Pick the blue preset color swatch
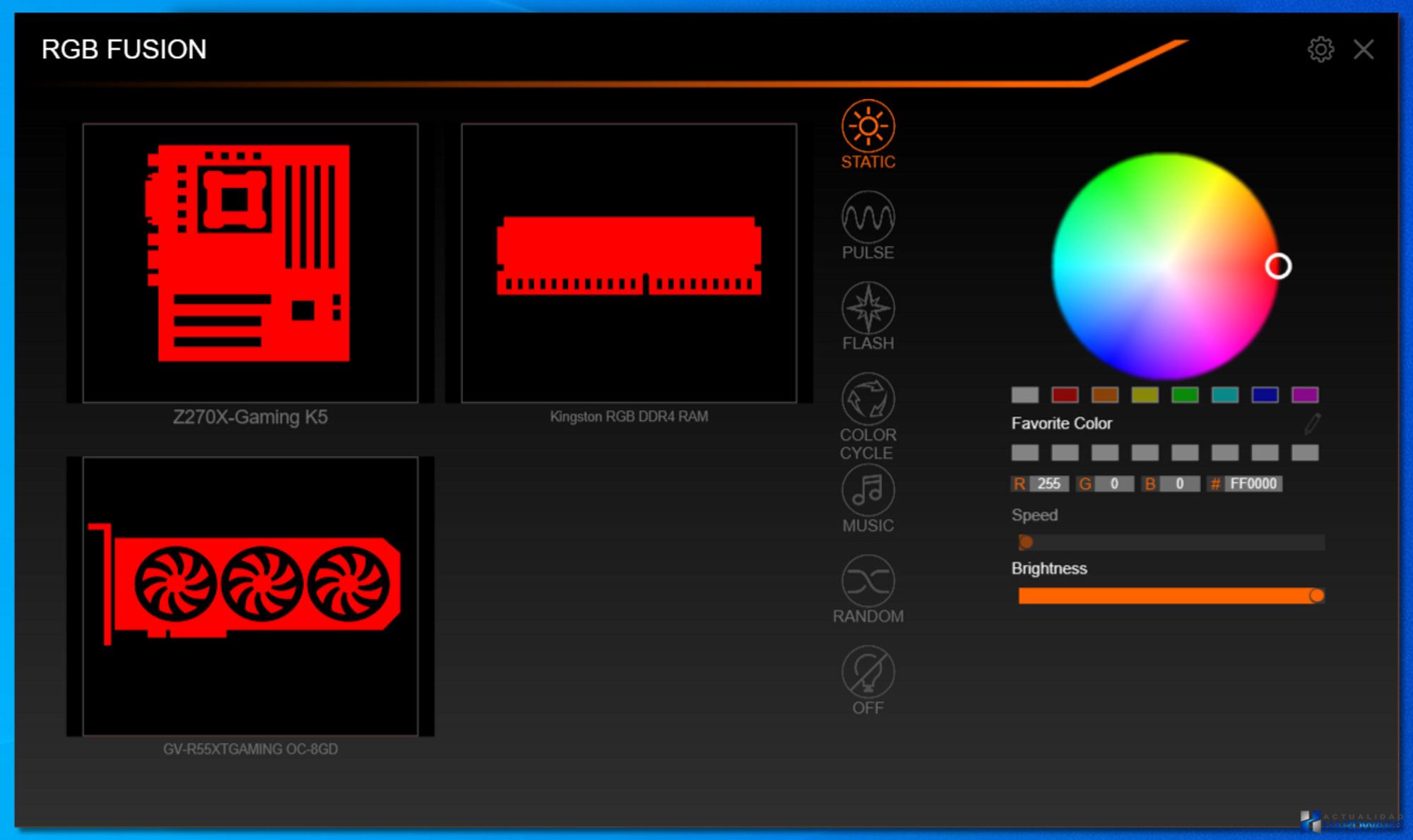This screenshot has height=840, width=1413. click(x=1265, y=395)
